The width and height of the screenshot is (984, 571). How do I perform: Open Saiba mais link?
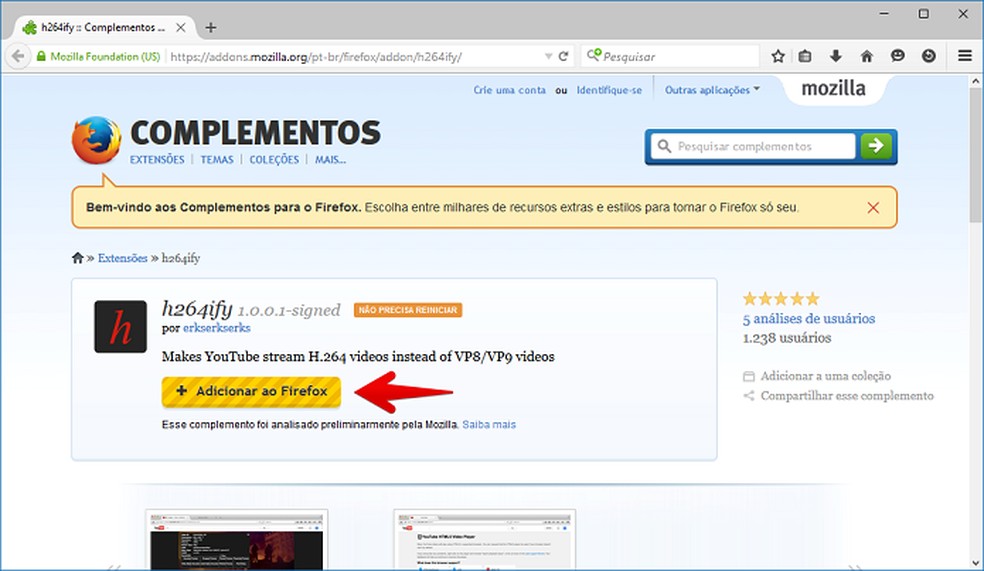489,425
